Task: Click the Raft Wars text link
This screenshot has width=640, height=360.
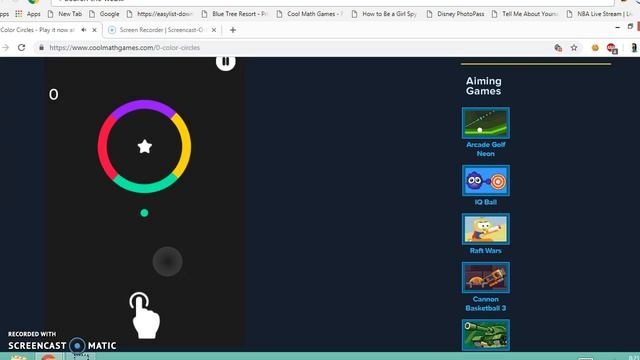Action: pos(485,251)
